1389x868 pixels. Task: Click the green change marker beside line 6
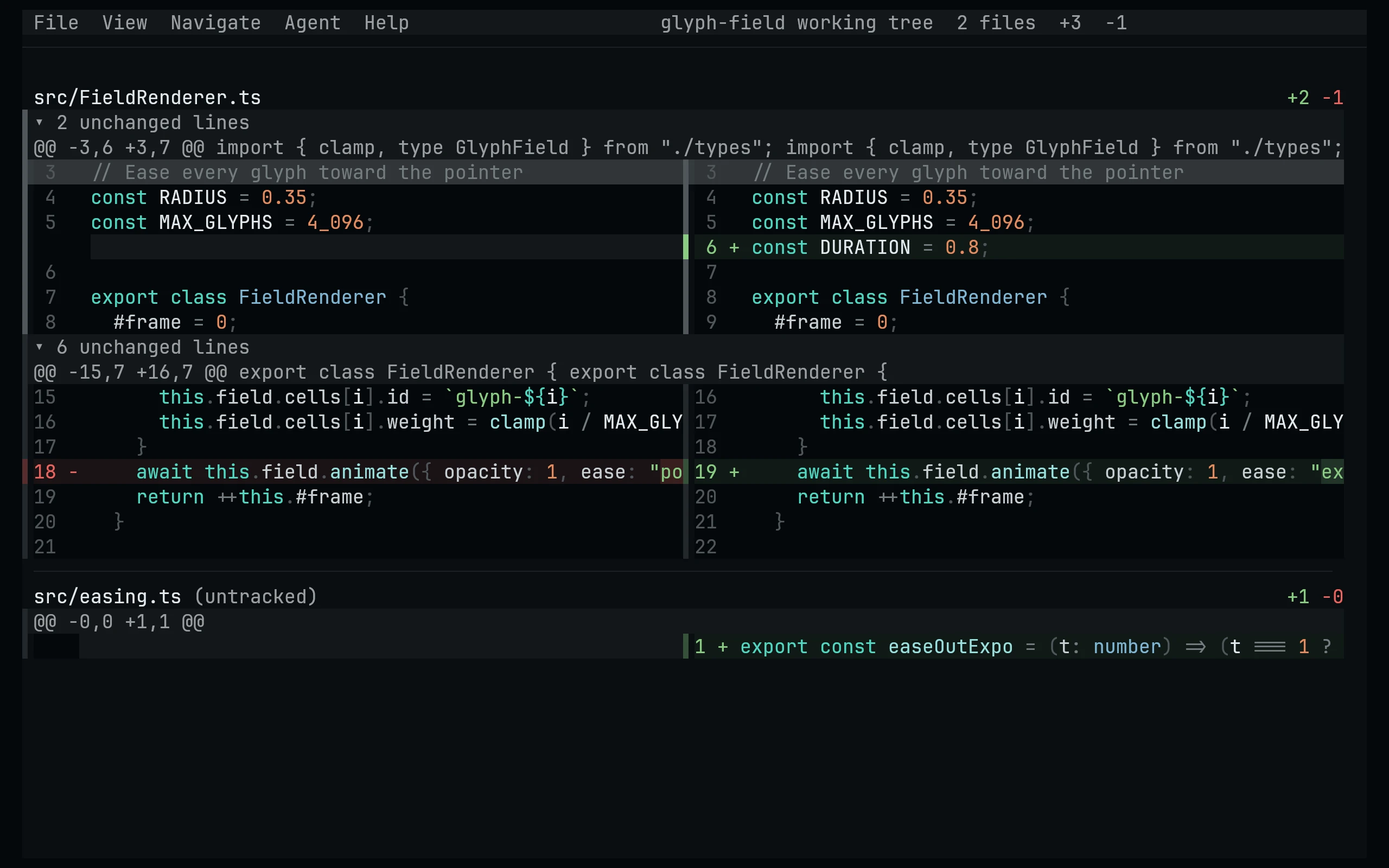coord(685,247)
